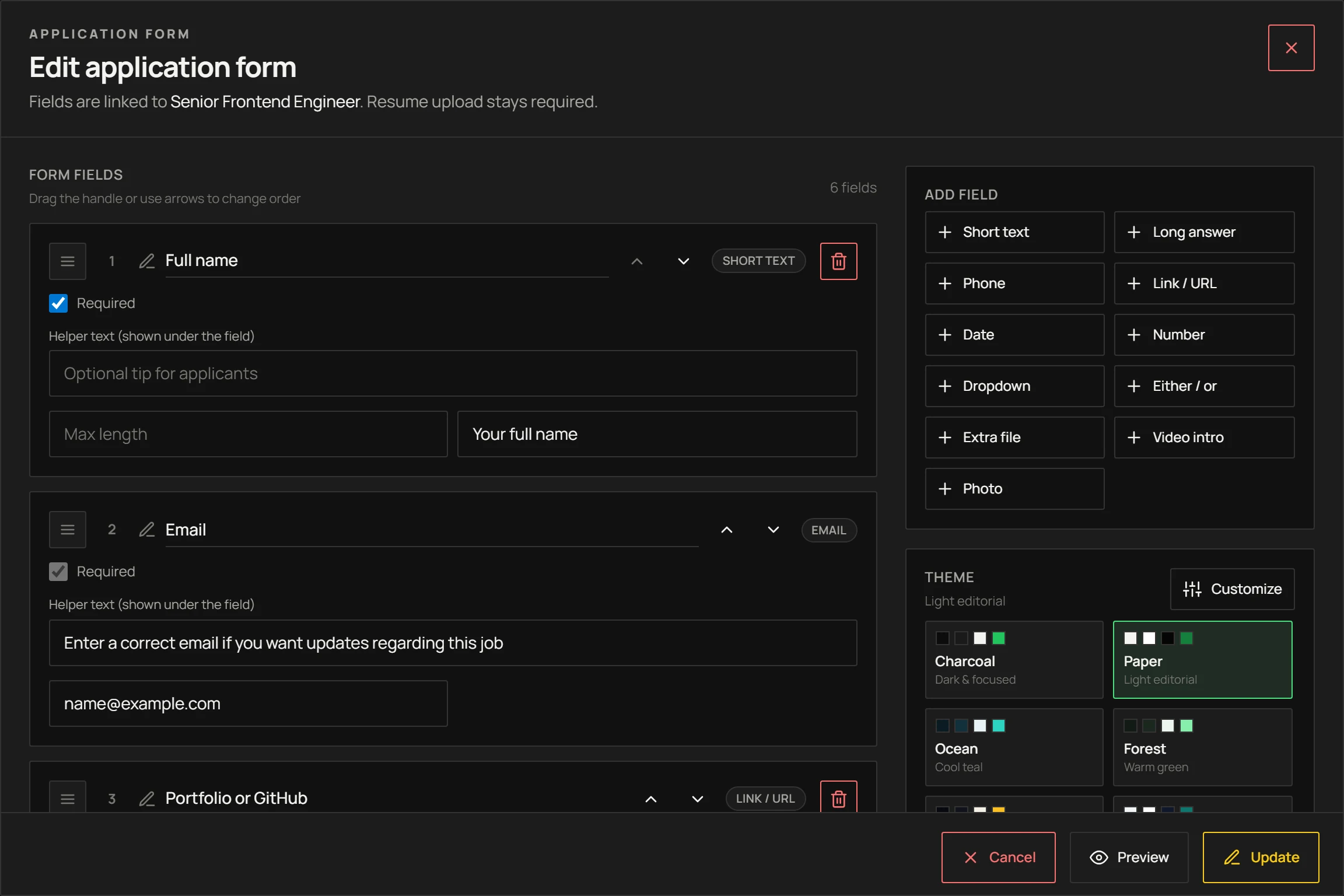This screenshot has height=896, width=1344.
Task: Click the Update button
Action: 1261,857
